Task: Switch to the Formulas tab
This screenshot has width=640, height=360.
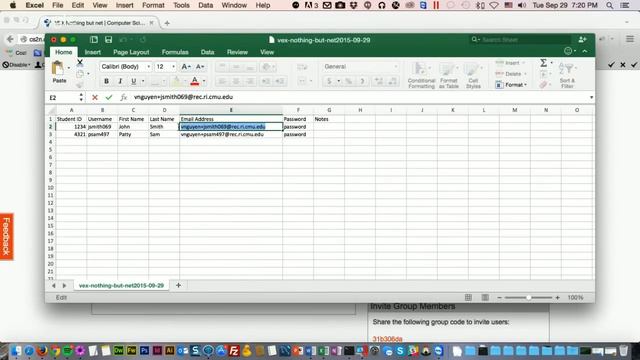Action: click(175, 52)
